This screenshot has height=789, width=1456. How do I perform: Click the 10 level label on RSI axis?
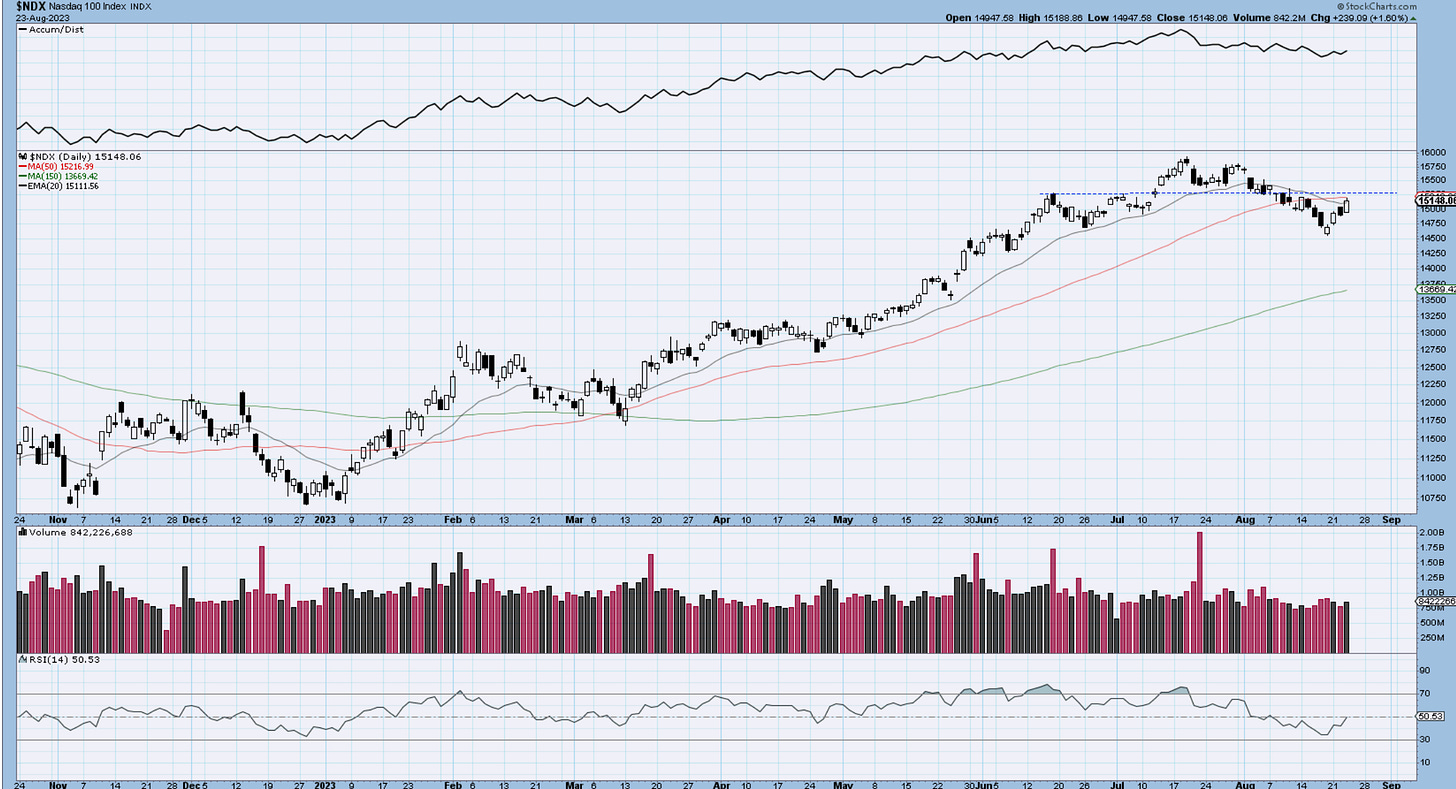point(1424,763)
